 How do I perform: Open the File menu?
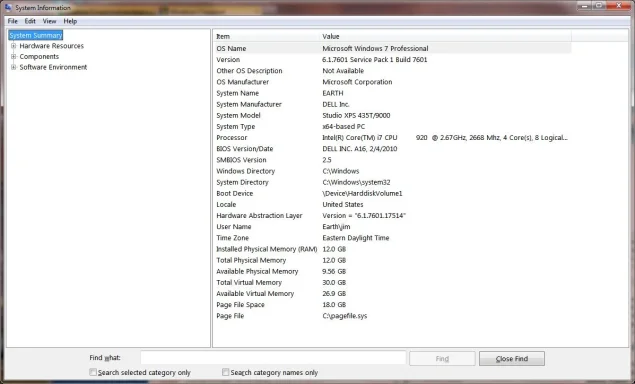point(13,21)
